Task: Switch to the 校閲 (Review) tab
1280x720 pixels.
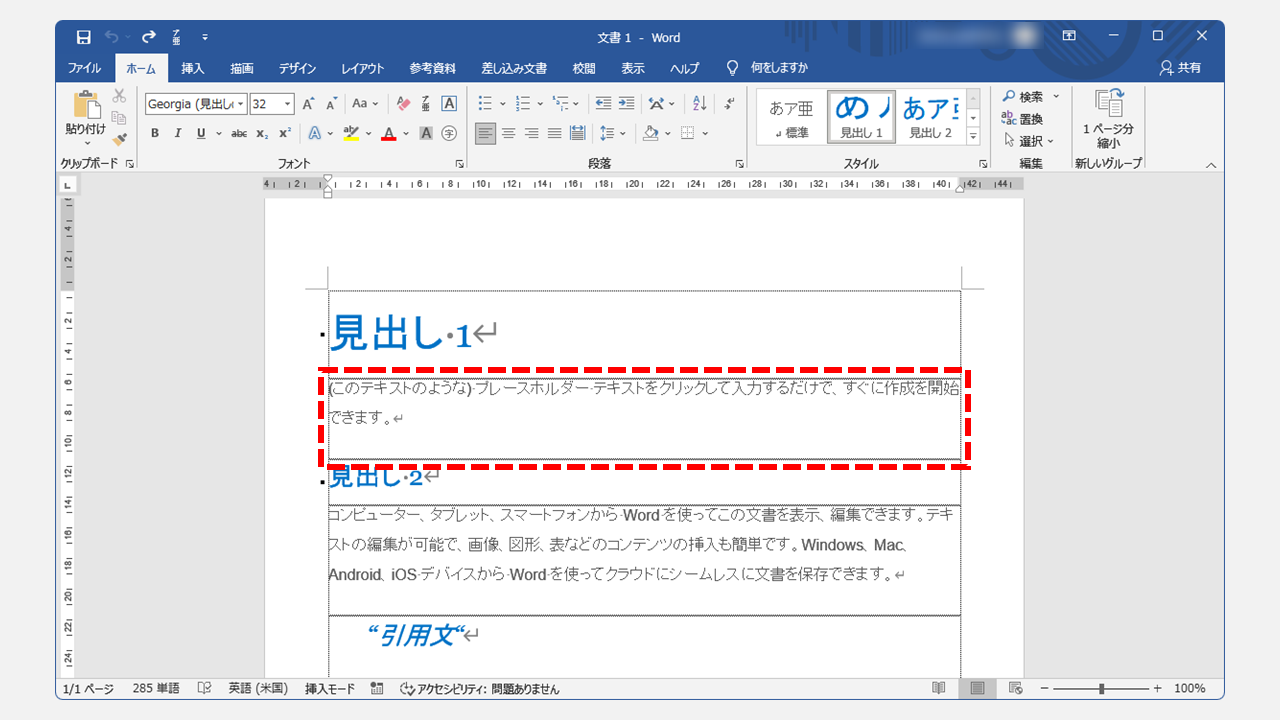Action: [x=584, y=68]
